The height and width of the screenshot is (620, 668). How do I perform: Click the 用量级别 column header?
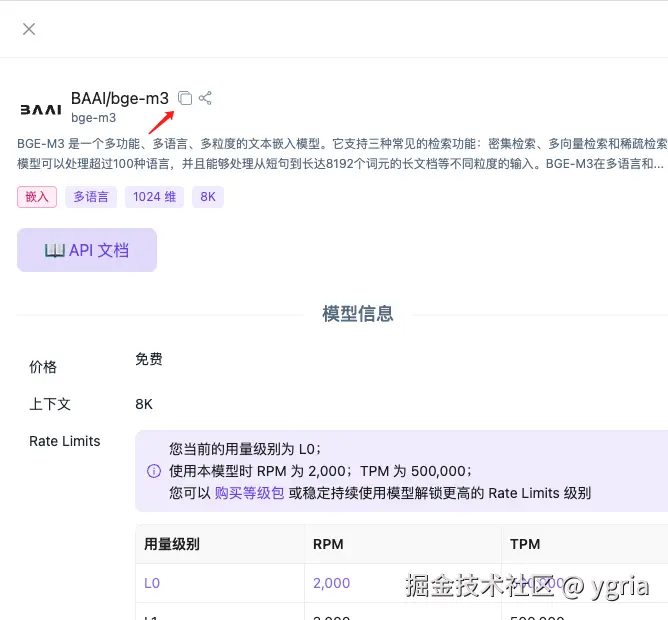click(x=172, y=544)
